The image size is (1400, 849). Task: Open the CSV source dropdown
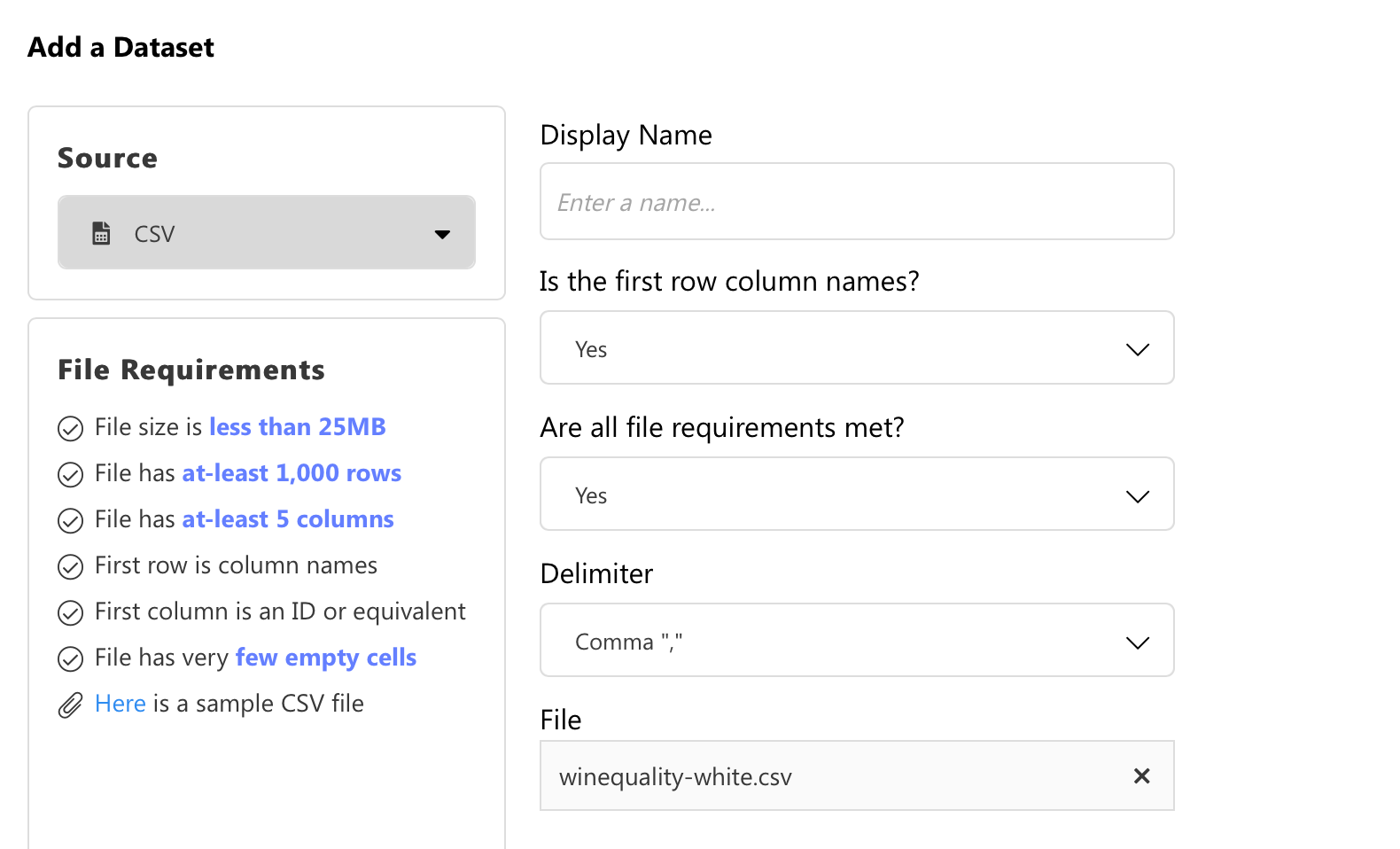(266, 233)
